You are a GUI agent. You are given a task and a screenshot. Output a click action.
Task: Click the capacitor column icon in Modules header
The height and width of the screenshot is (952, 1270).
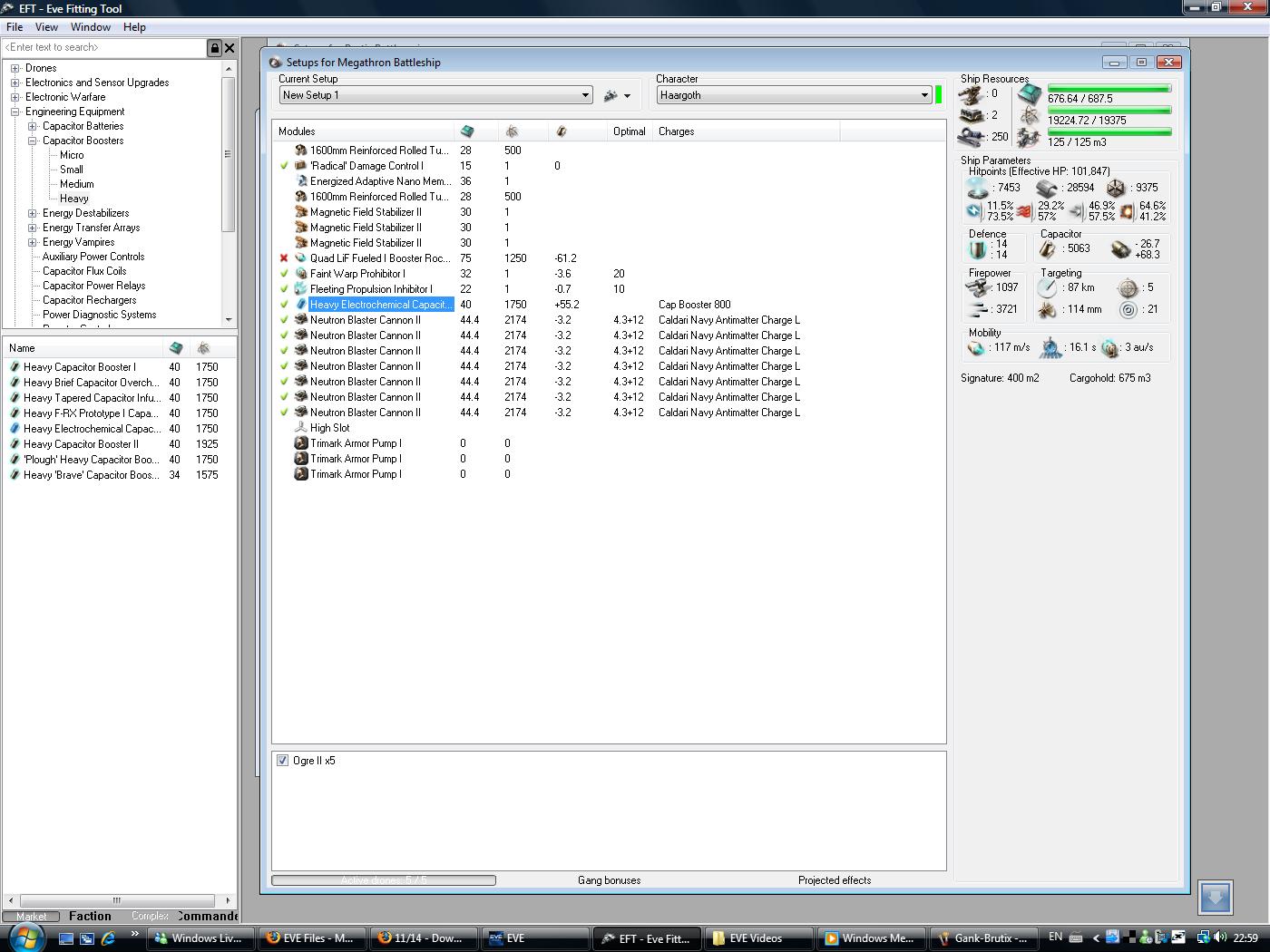pos(562,131)
